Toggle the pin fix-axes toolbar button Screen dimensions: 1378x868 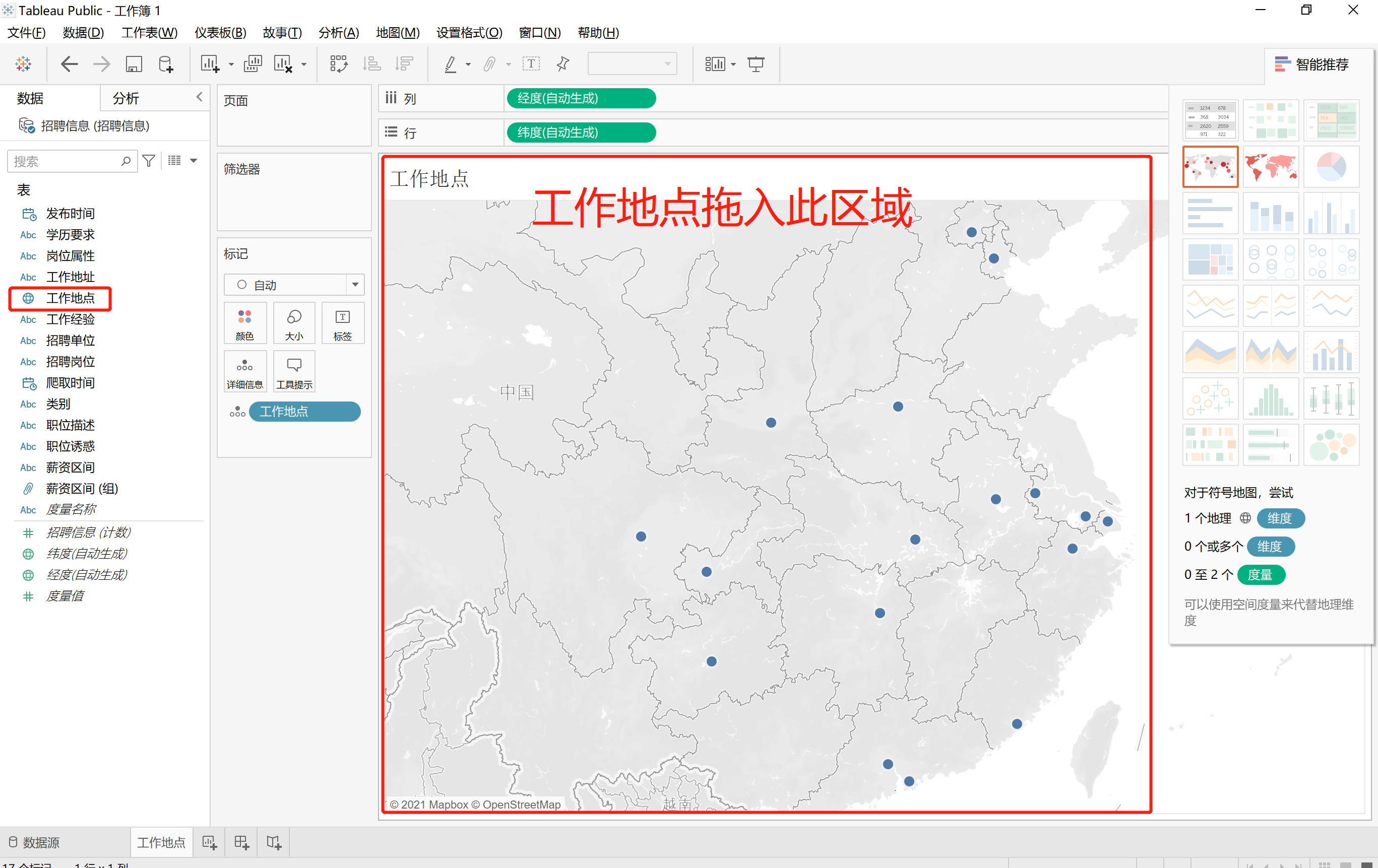563,64
